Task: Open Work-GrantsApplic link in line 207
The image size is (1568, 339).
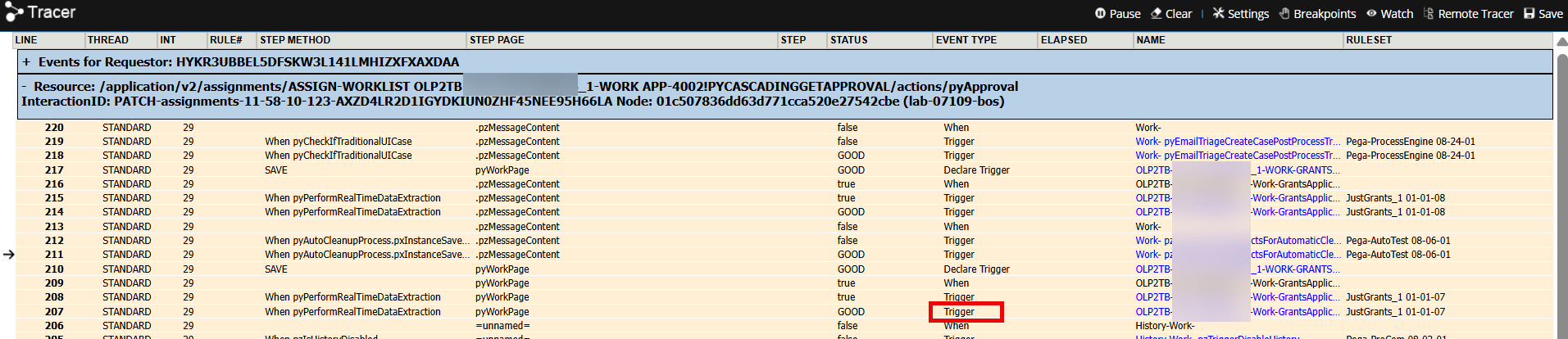Action: coord(1238,312)
